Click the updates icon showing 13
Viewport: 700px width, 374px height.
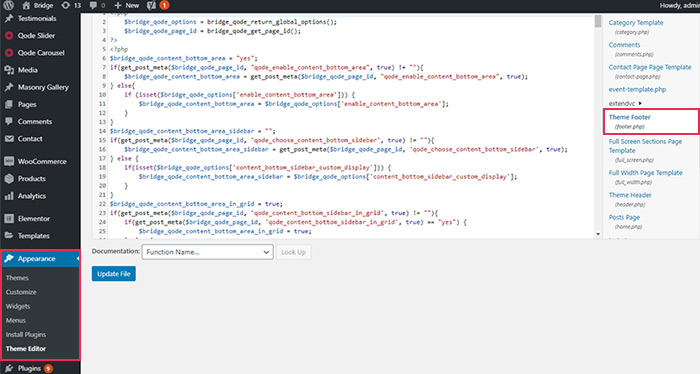coord(66,5)
